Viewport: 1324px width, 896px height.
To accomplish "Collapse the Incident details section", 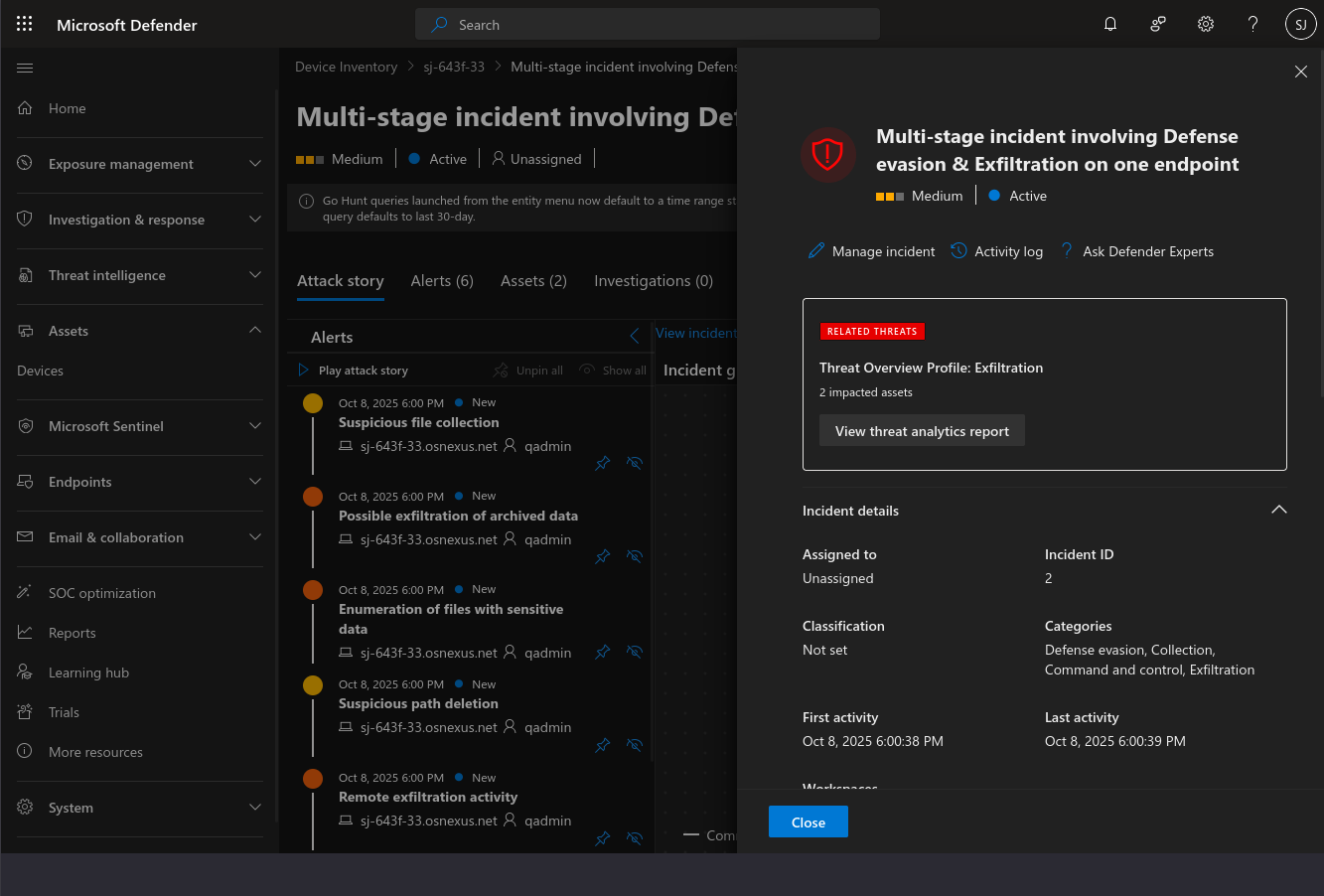I will click(1278, 511).
